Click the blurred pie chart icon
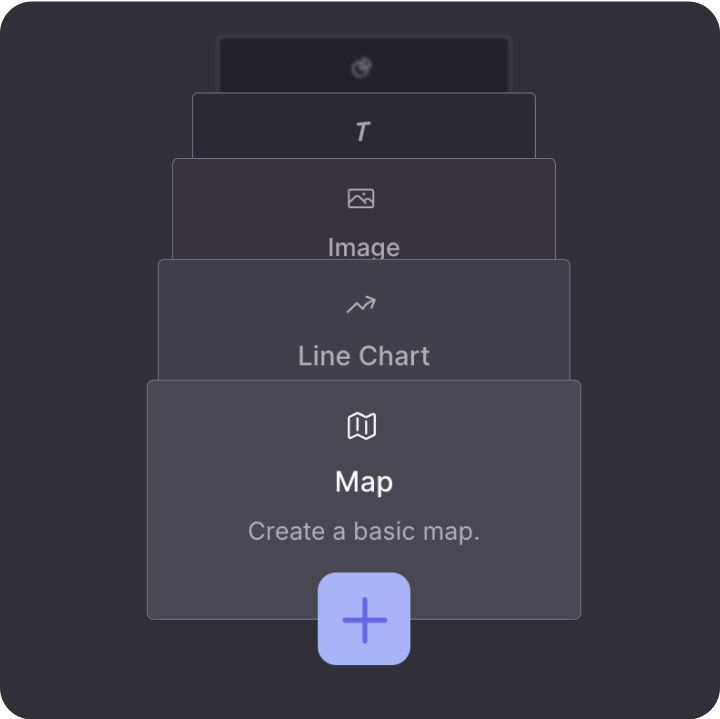720x719 pixels. pyautogui.click(x=362, y=68)
